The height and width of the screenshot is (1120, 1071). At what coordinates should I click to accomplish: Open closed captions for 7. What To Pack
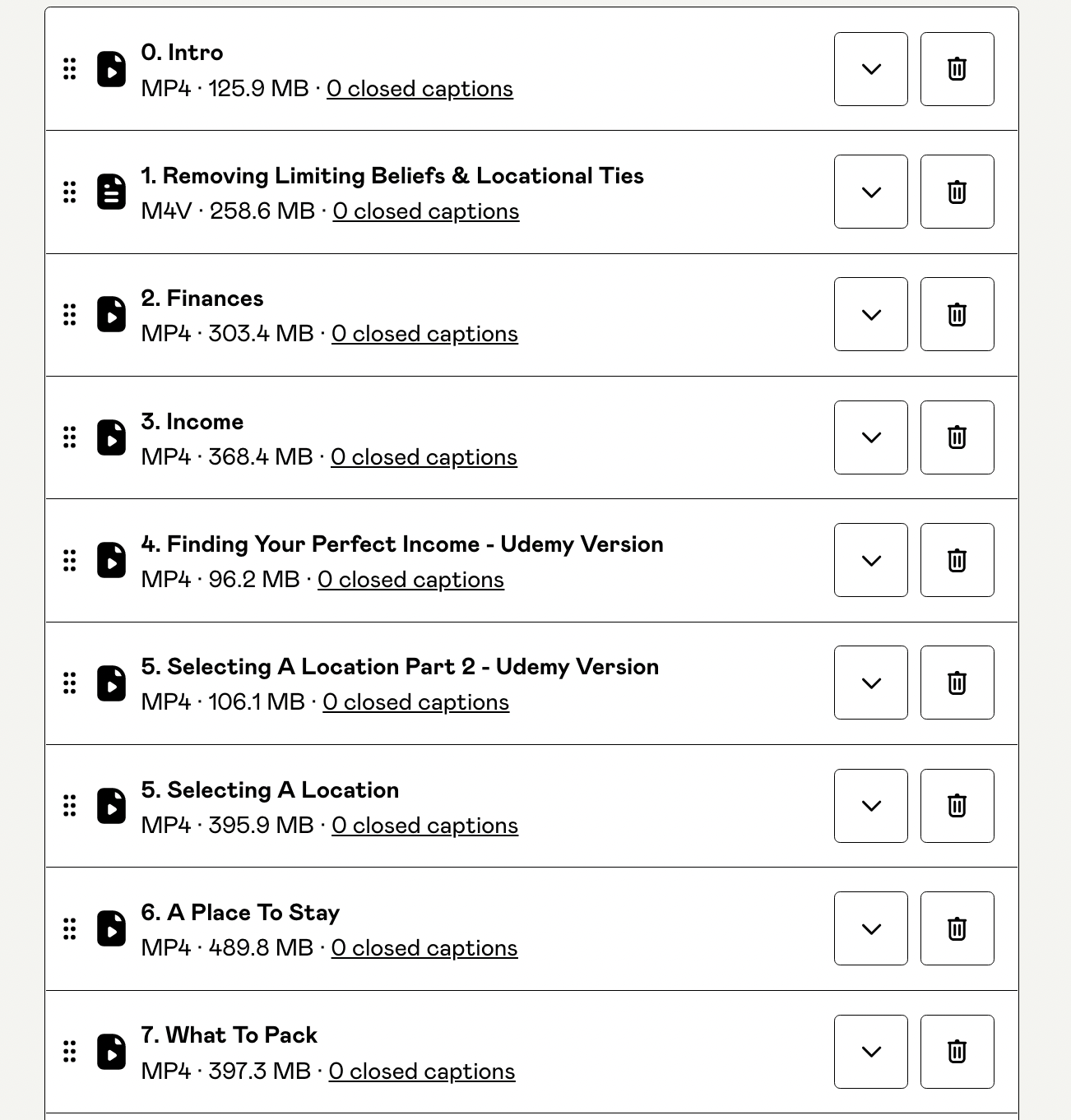point(422,1071)
